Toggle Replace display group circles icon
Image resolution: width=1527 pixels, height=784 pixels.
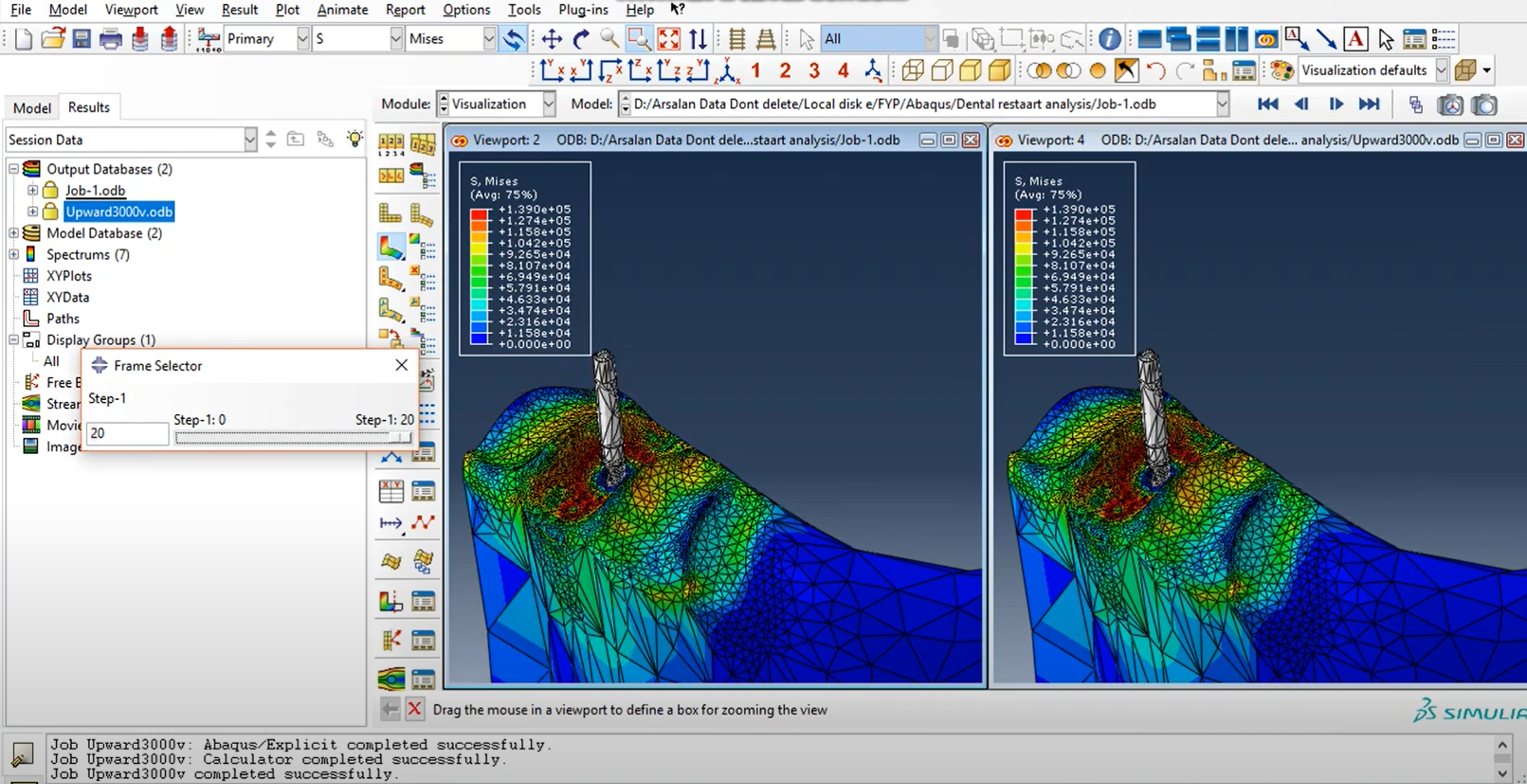pos(1039,70)
